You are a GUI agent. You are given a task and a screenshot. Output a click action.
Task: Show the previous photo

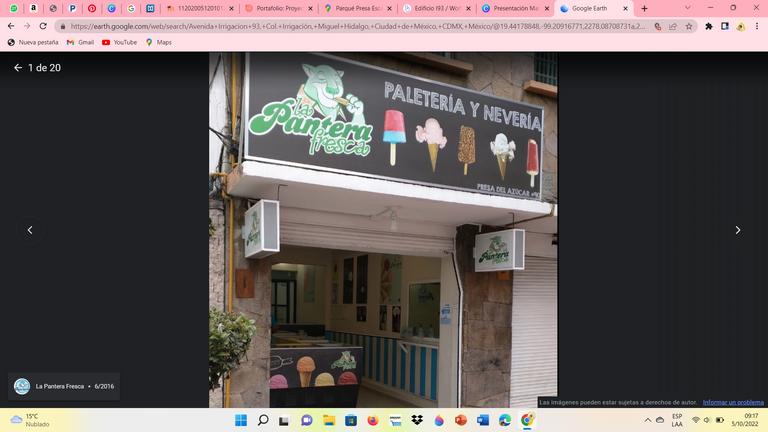[30, 230]
